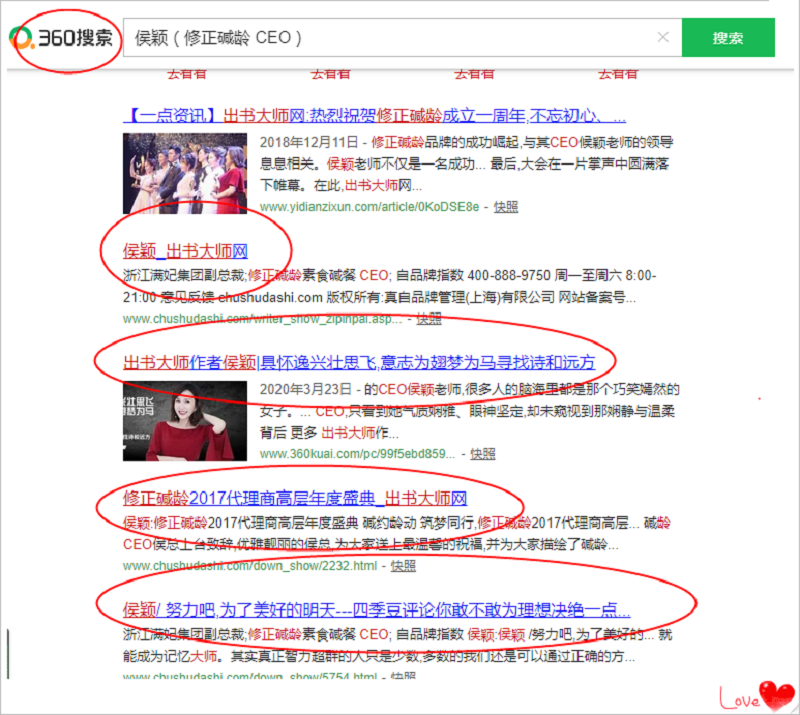Click the 360搜索 logo
The height and width of the screenshot is (715, 800).
coord(66,38)
